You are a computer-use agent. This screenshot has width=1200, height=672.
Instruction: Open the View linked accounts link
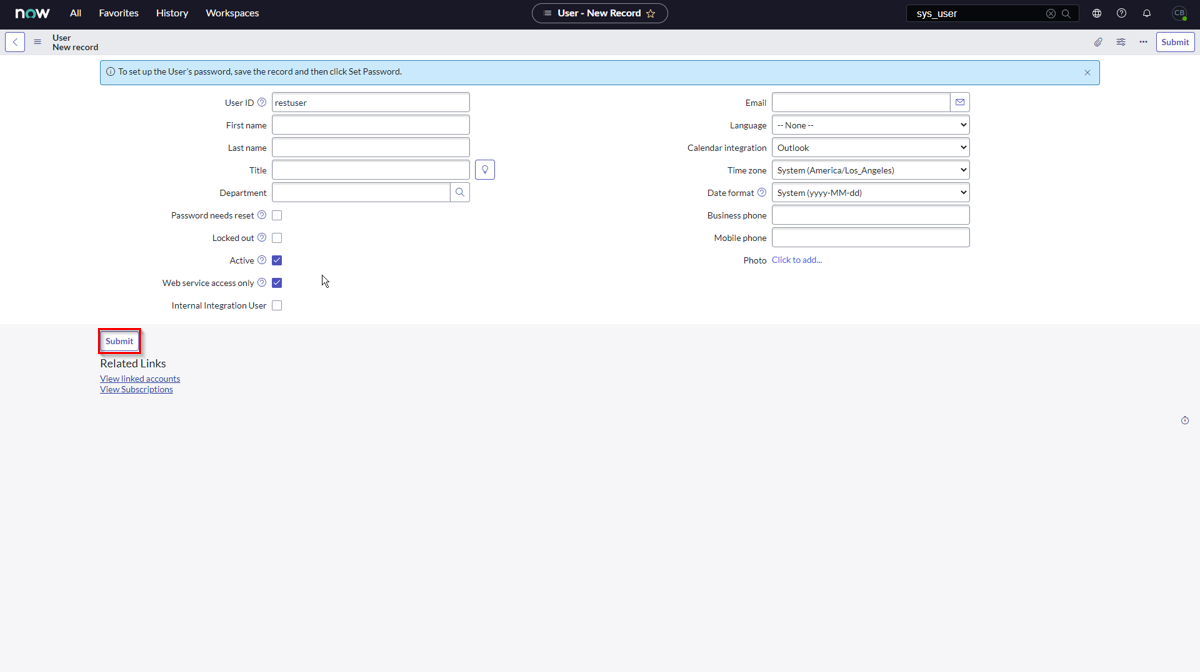[140, 379]
